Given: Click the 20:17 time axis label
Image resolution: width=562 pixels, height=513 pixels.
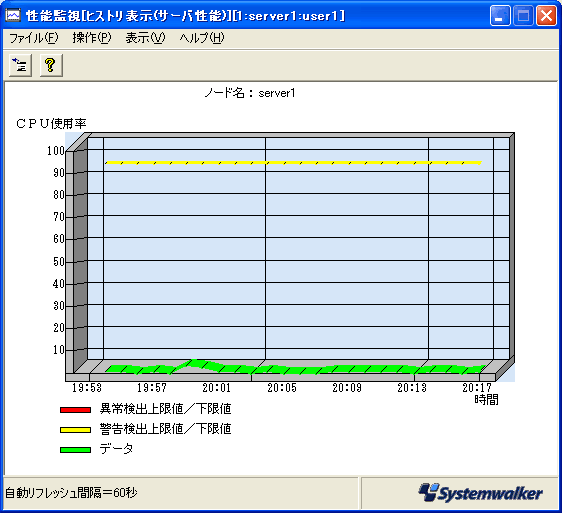Looking at the screenshot, I should point(477,388).
